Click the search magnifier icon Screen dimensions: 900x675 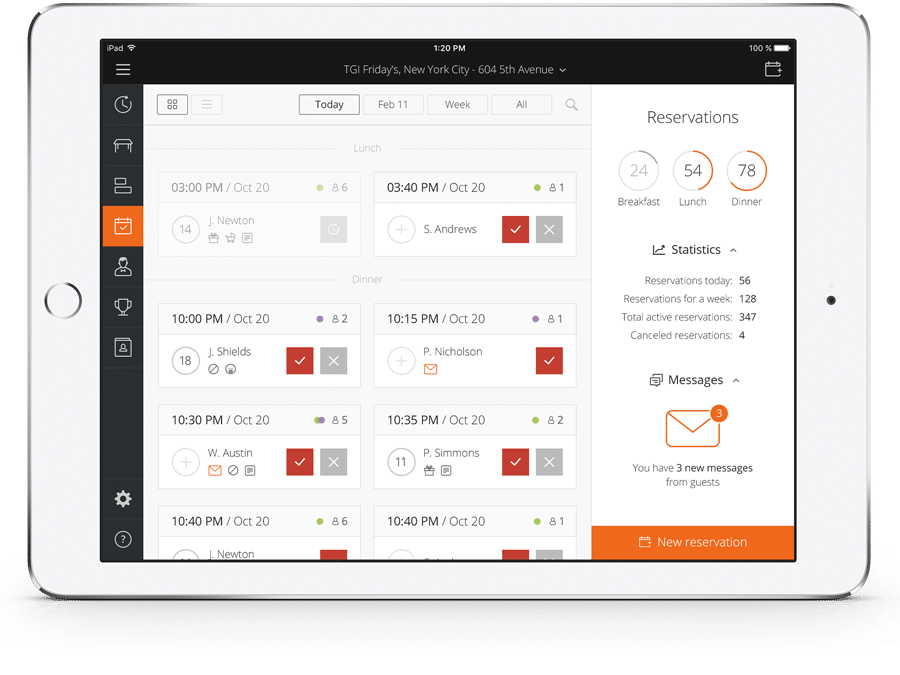pyautogui.click(x=572, y=104)
